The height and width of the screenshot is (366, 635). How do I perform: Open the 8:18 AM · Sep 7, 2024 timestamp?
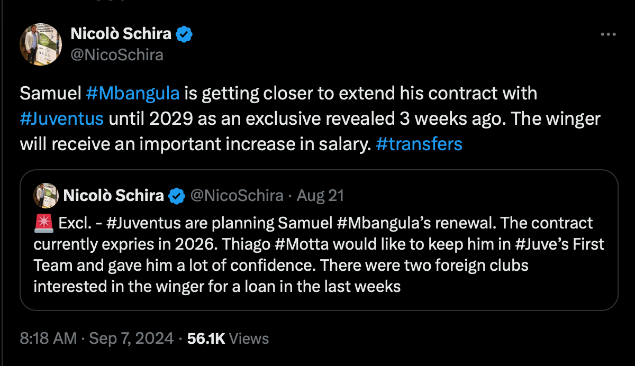(97, 338)
